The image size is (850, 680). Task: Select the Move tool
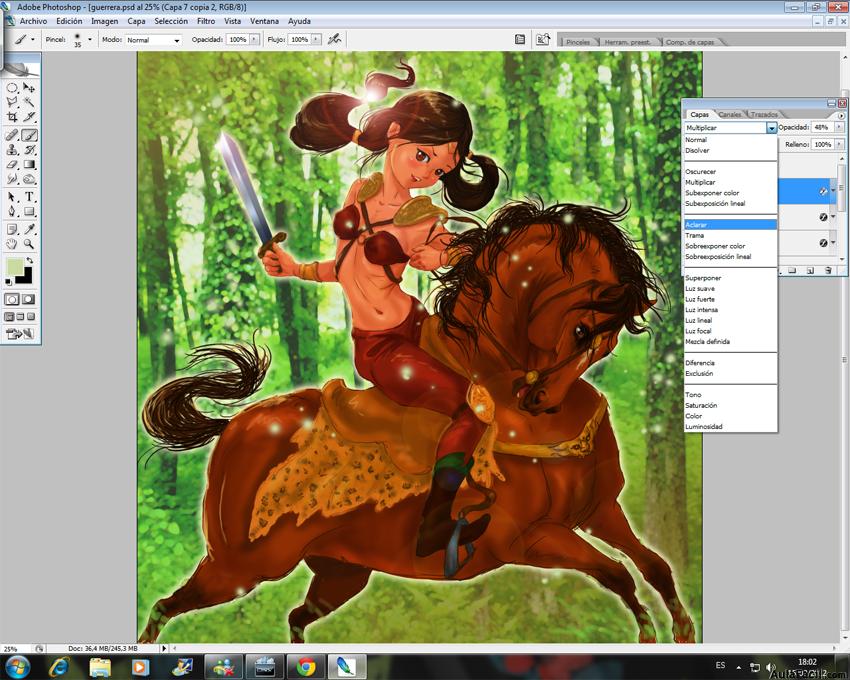tap(29, 87)
